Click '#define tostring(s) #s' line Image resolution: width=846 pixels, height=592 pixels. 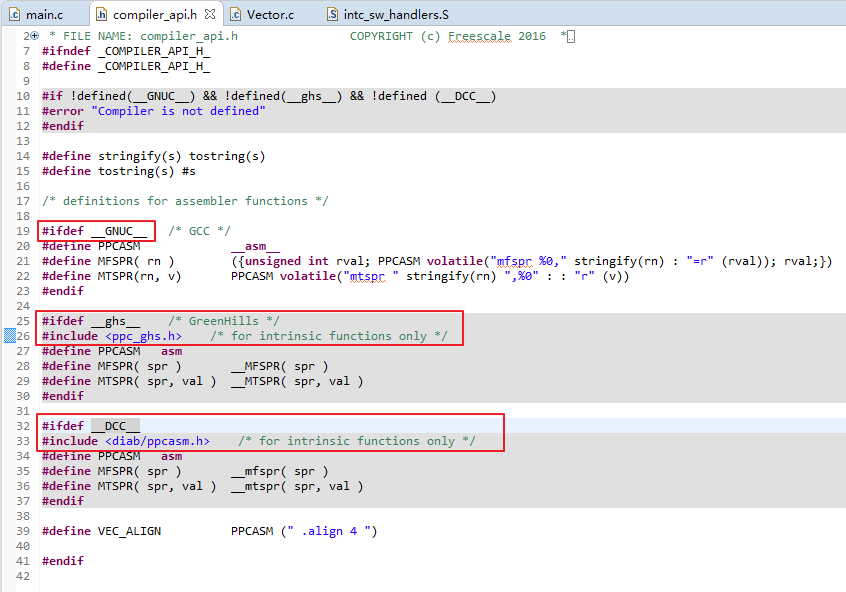[x=119, y=171]
